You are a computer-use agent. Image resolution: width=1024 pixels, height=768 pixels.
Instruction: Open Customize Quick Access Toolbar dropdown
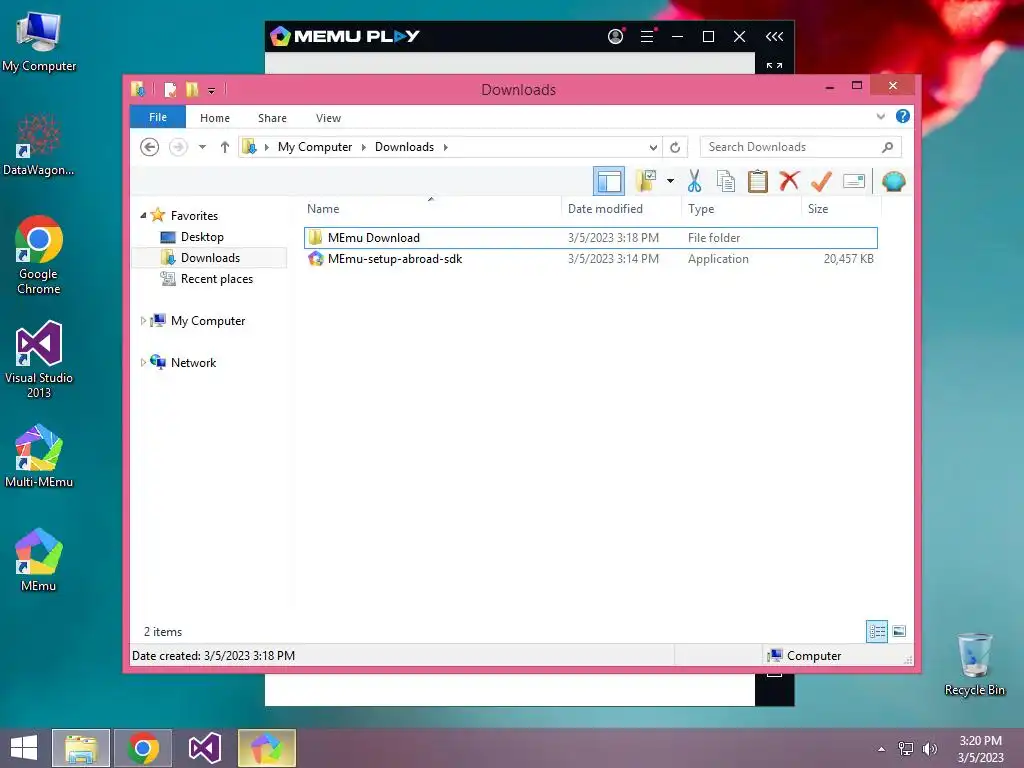[212, 90]
